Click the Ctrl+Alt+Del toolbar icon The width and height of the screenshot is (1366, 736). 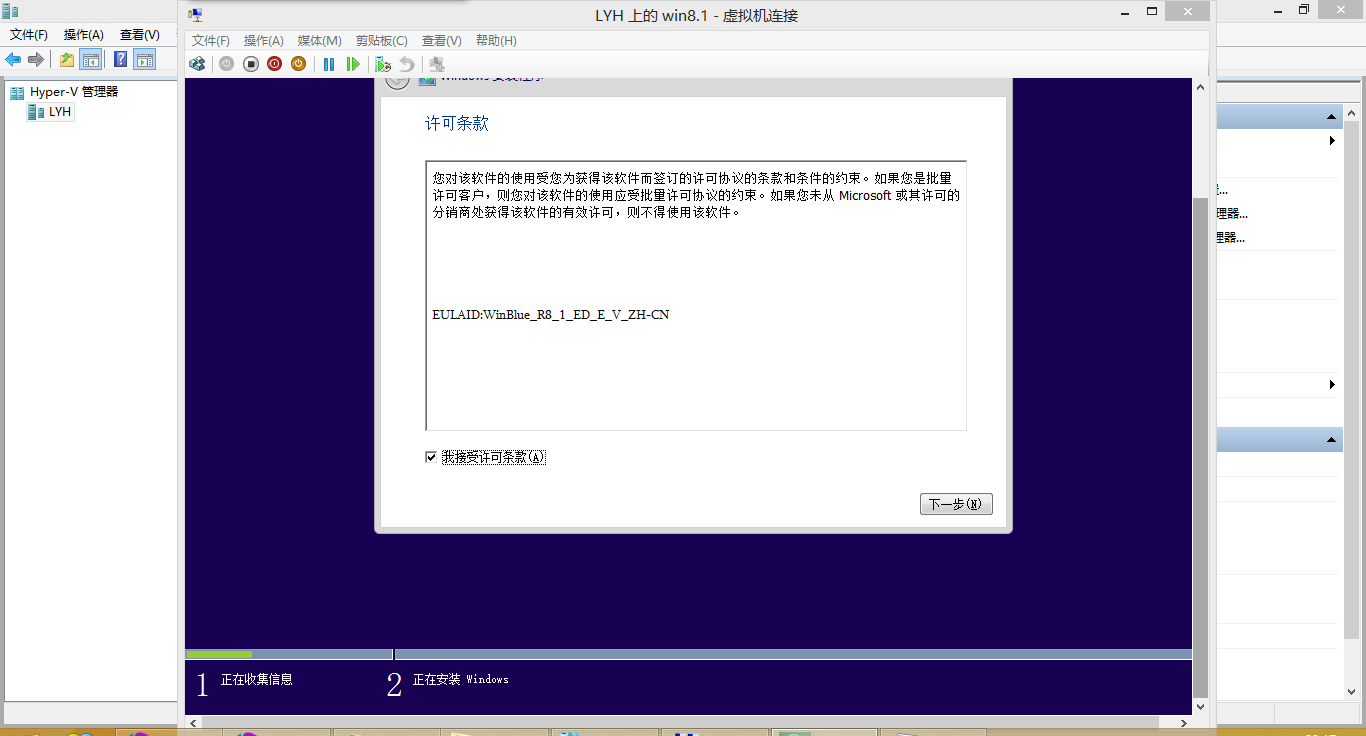tap(198, 64)
